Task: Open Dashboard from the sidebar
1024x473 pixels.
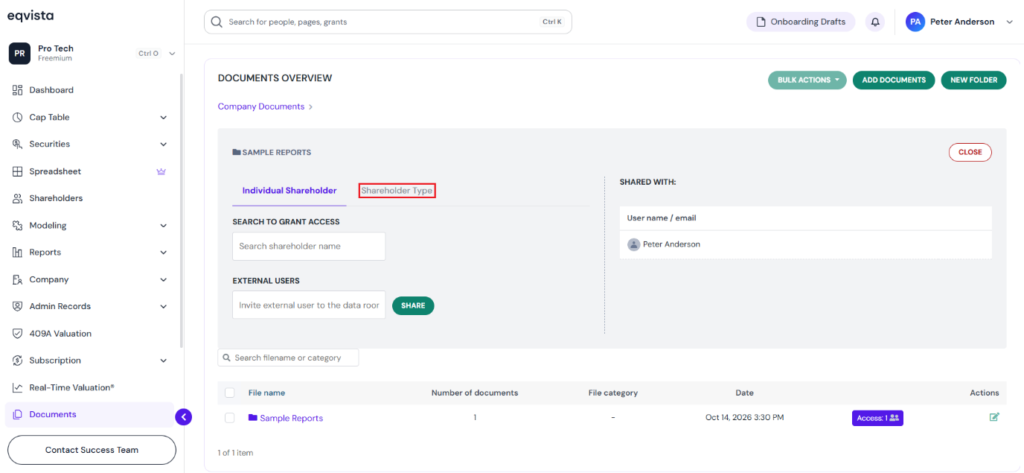Action: (x=51, y=90)
